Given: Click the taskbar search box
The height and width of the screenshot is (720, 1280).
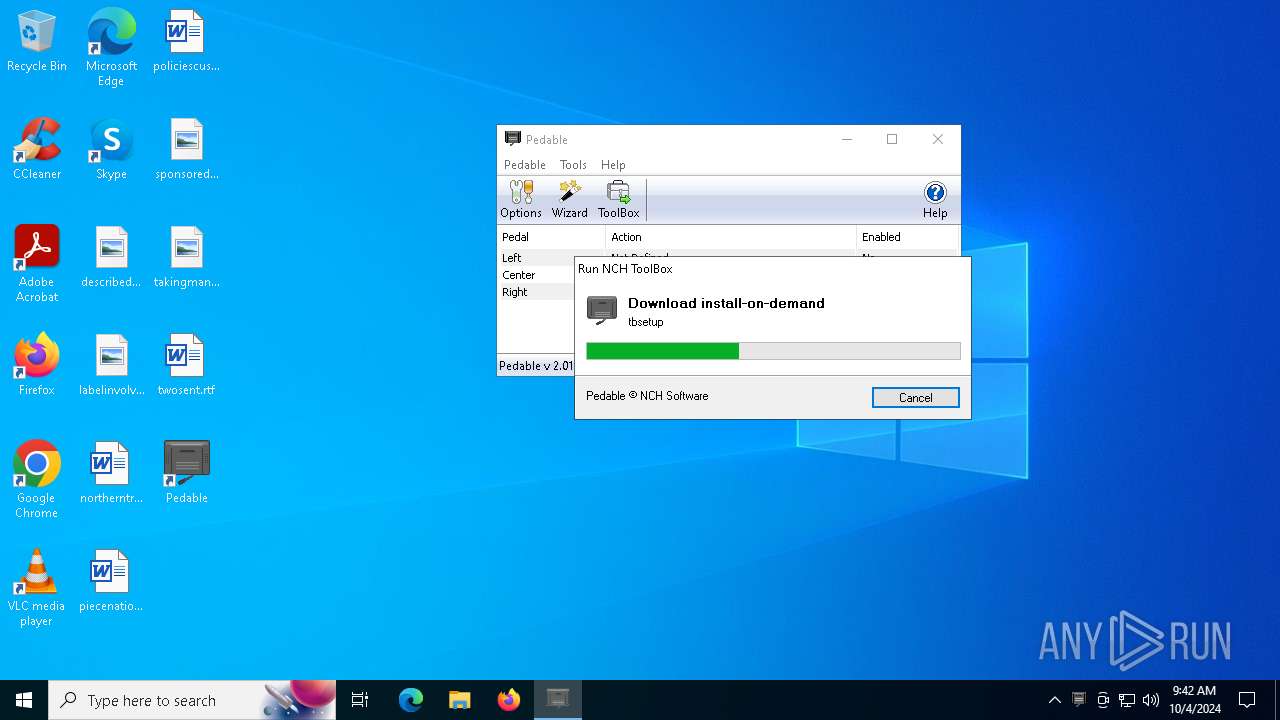Looking at the screenshot, I should 192,700.
